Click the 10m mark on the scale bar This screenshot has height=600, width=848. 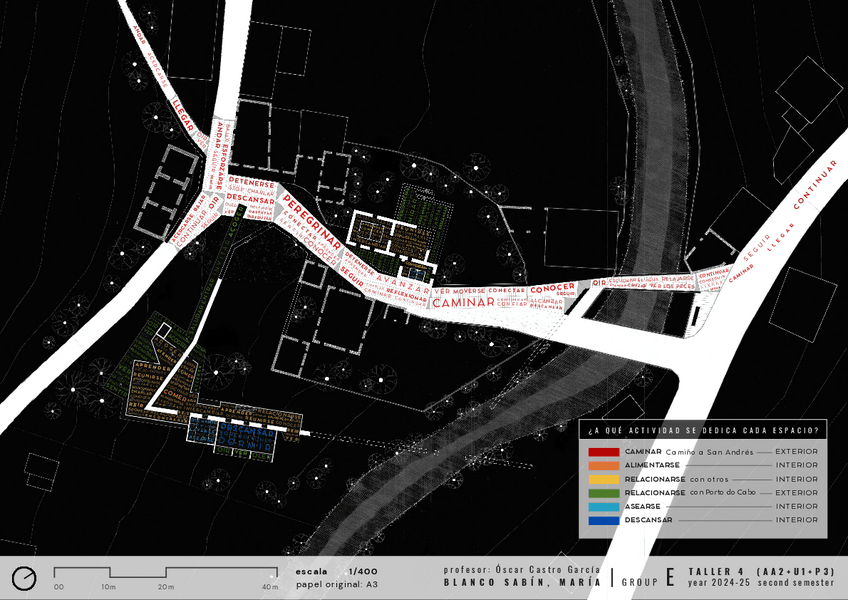[x=109, y=587]
